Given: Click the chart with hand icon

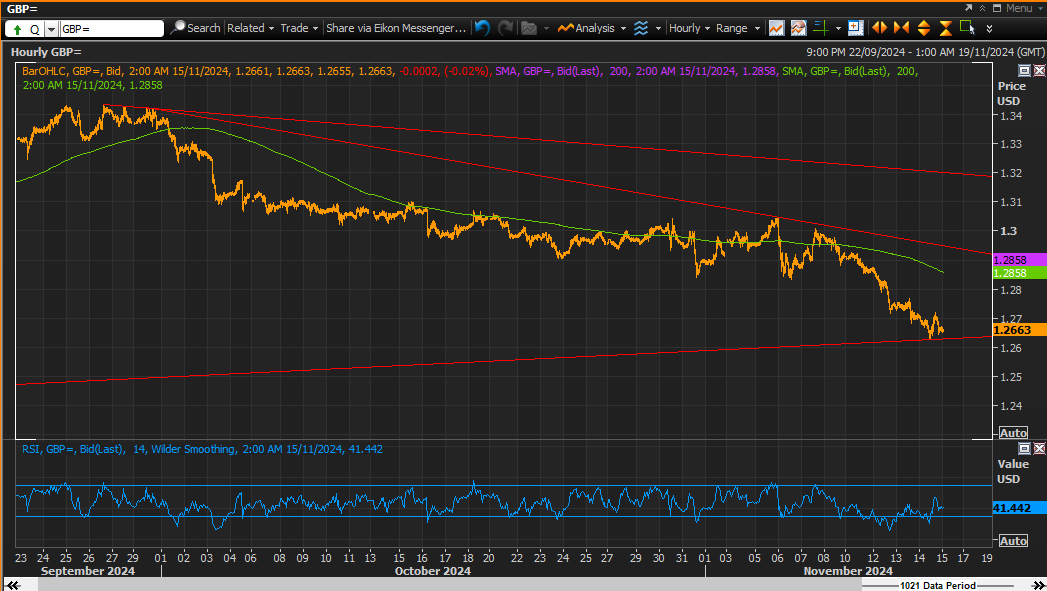Looking at the screenshot, I should coord(798,28).
